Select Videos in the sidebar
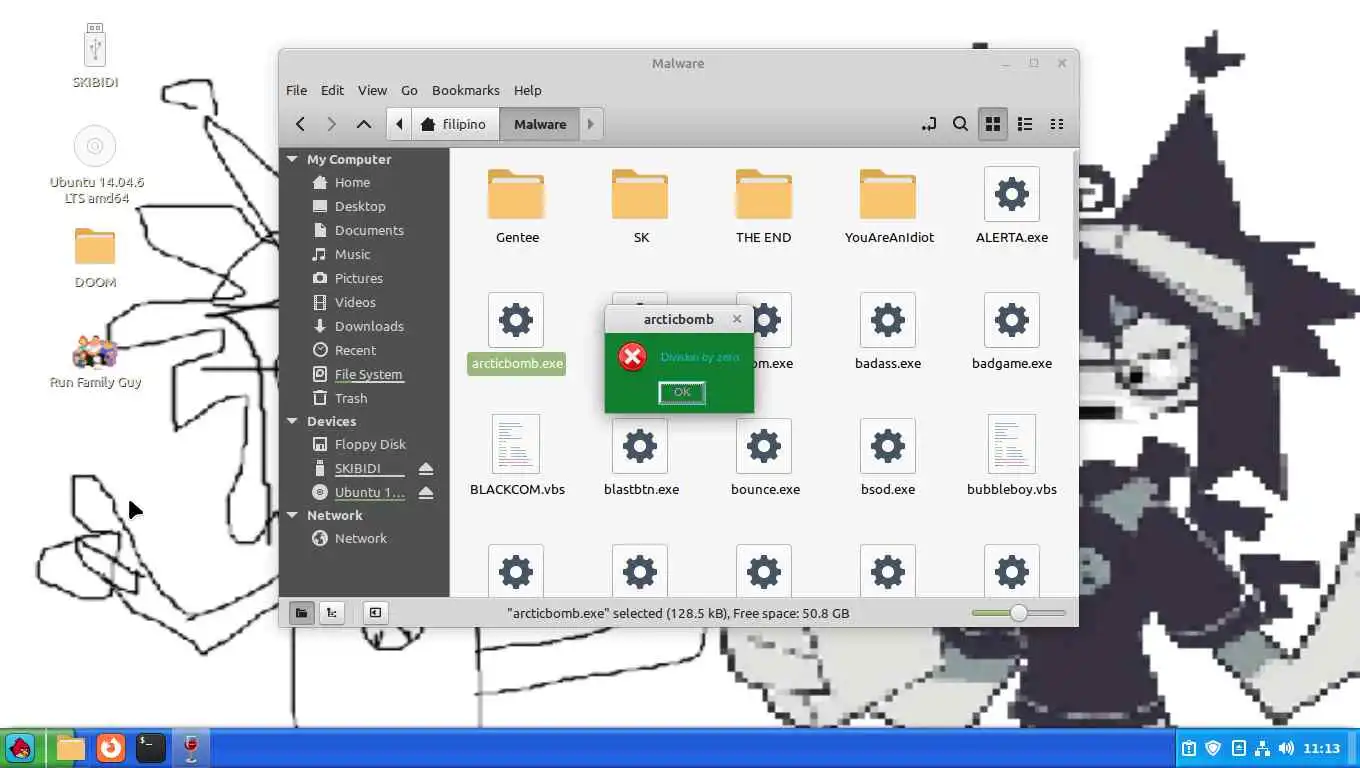 point(355,302)
